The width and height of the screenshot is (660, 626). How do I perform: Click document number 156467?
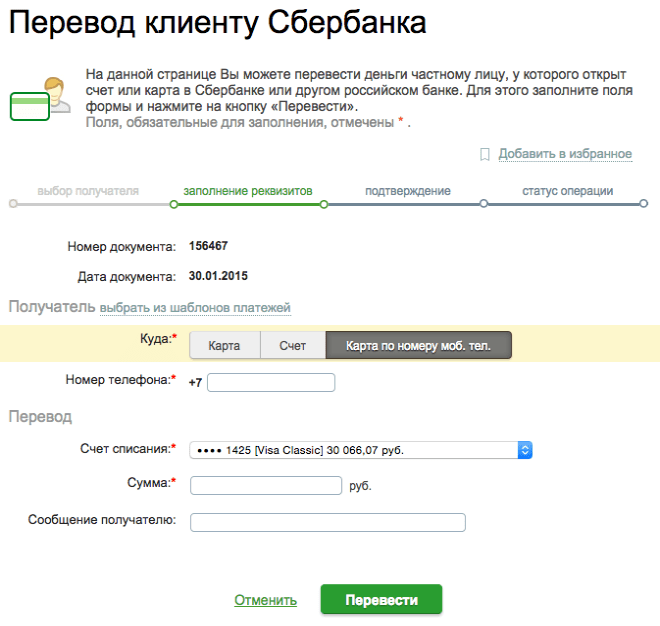208,246
